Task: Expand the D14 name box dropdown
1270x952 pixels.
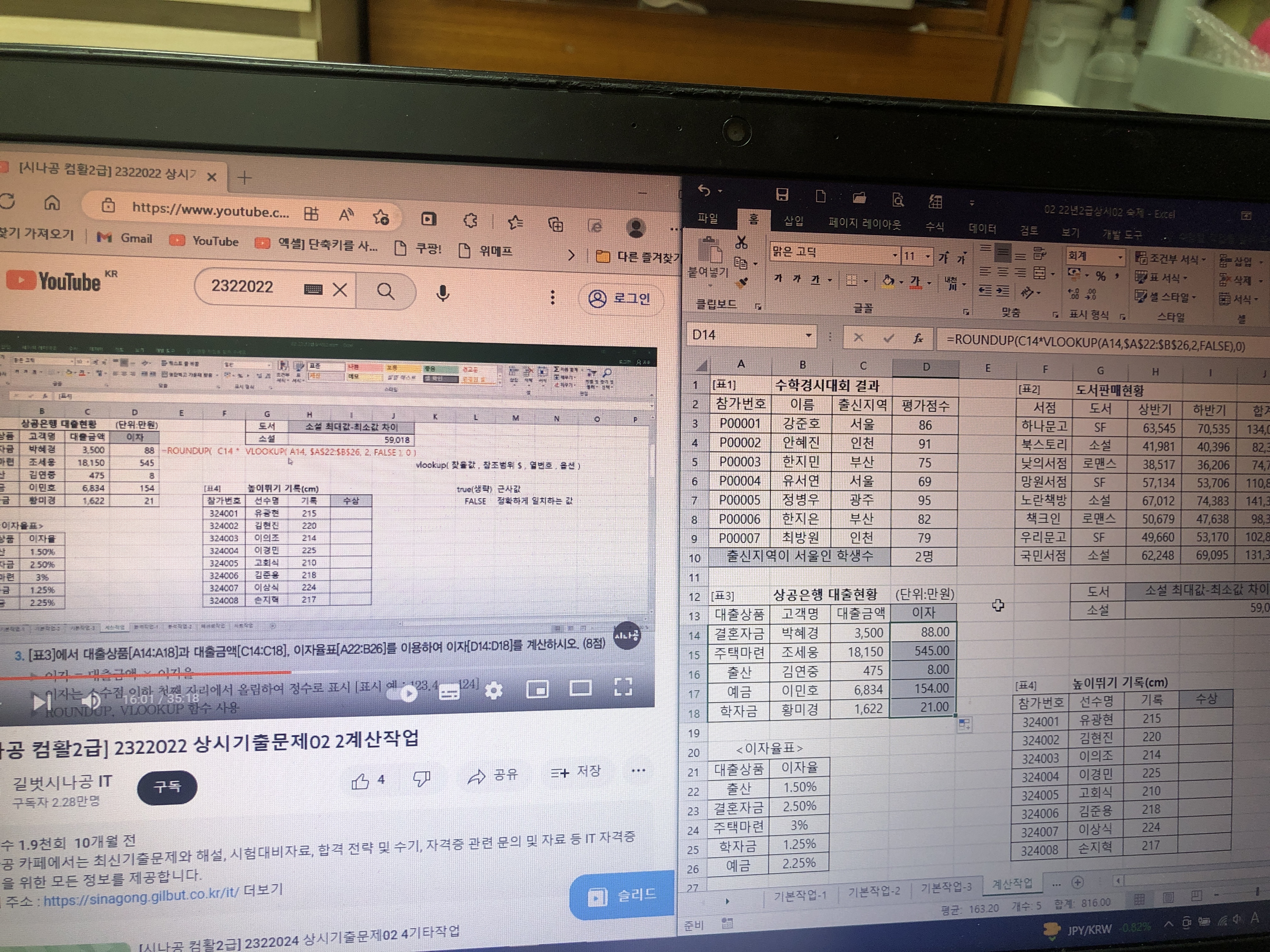Action: (808, 335)
